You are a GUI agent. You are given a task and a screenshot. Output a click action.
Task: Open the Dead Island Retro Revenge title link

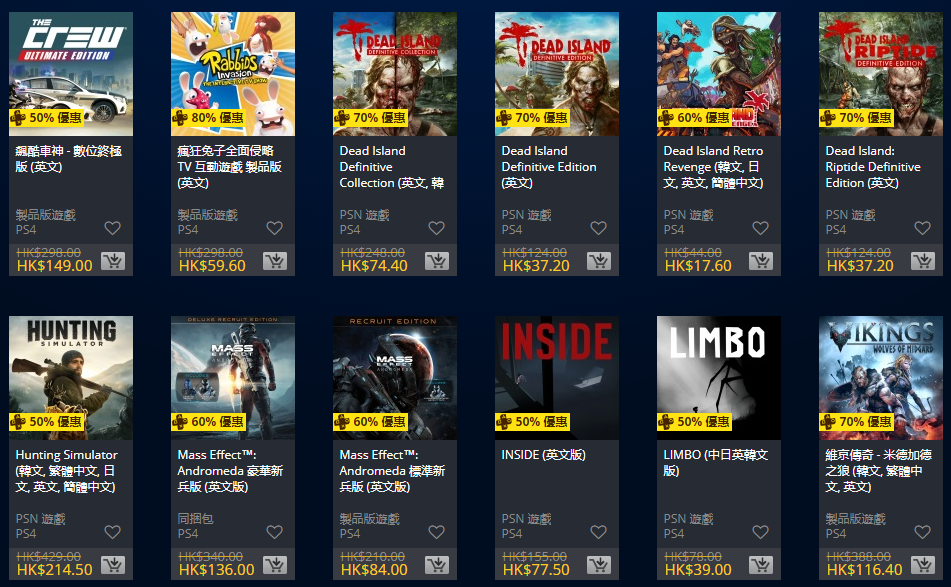[713, 167]
